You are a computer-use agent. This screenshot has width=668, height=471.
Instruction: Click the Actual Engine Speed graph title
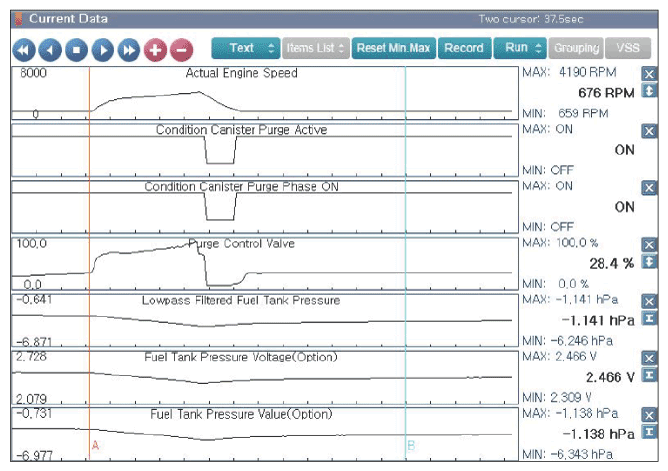[x=242, y=73]
